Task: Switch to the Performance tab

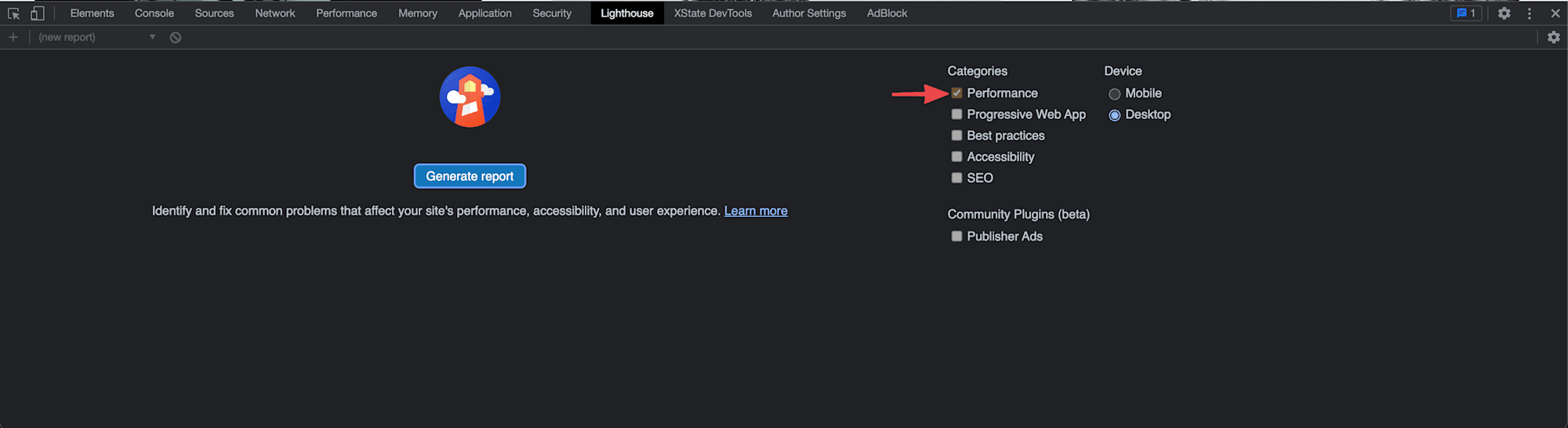Action: click(x=347, y=13)
